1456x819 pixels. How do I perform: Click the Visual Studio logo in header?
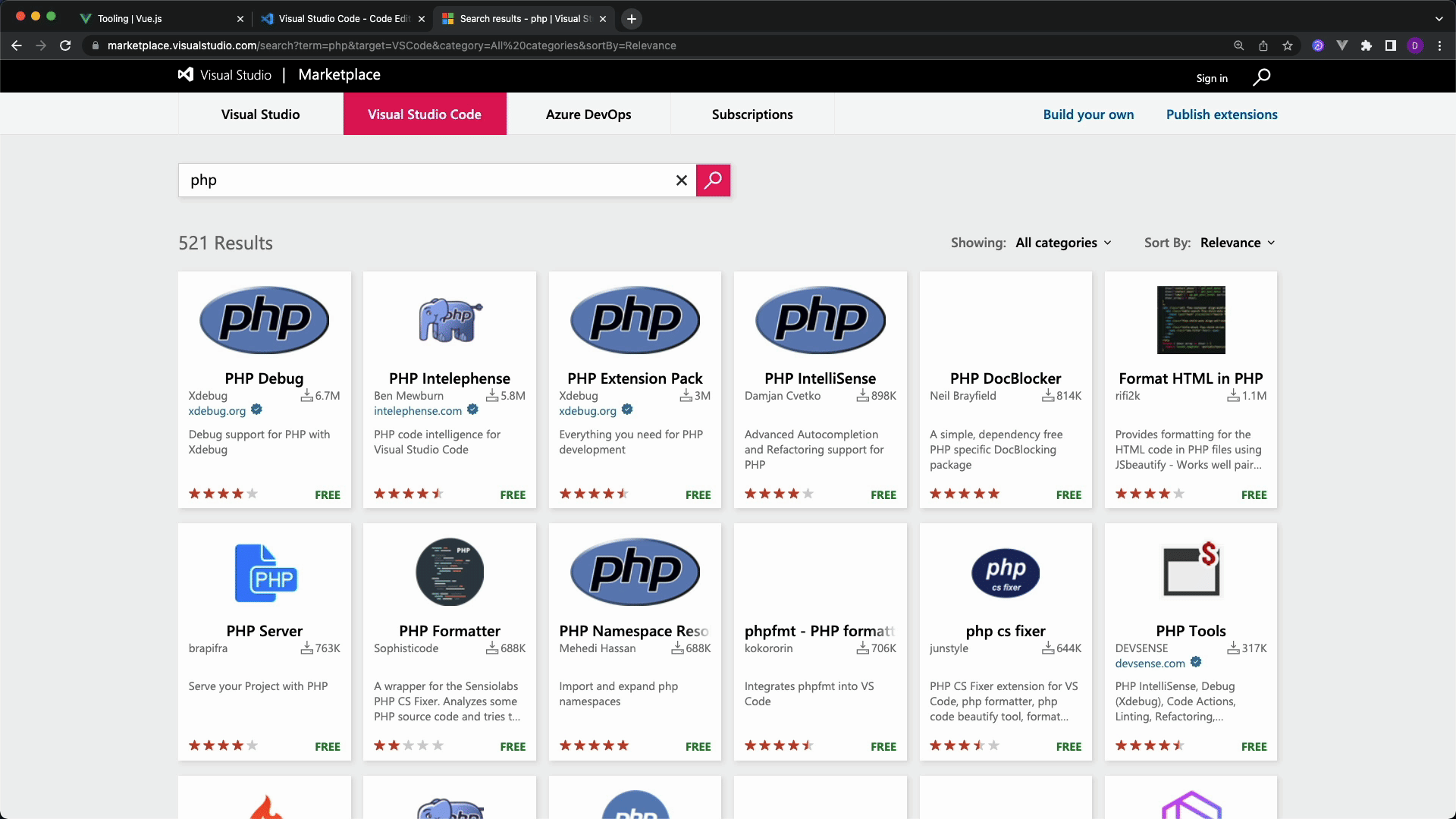click(x=224, y=75)
